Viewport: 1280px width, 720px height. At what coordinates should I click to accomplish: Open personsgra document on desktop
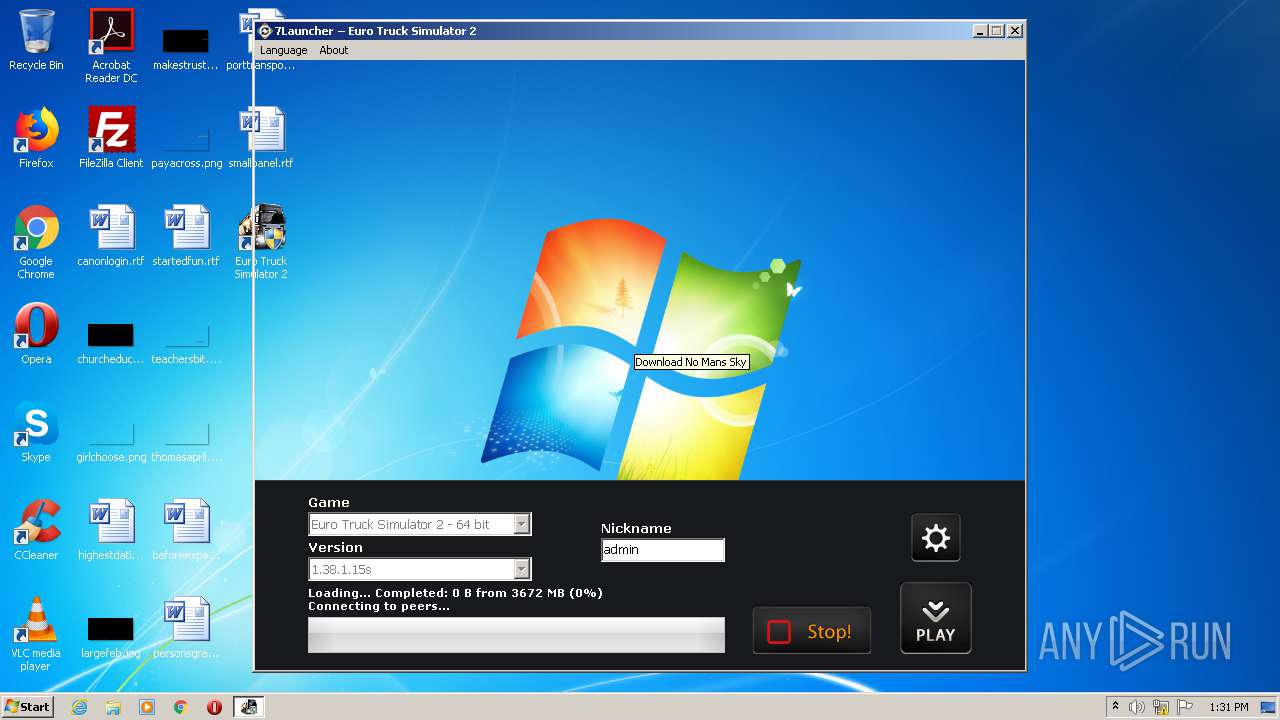186,628
